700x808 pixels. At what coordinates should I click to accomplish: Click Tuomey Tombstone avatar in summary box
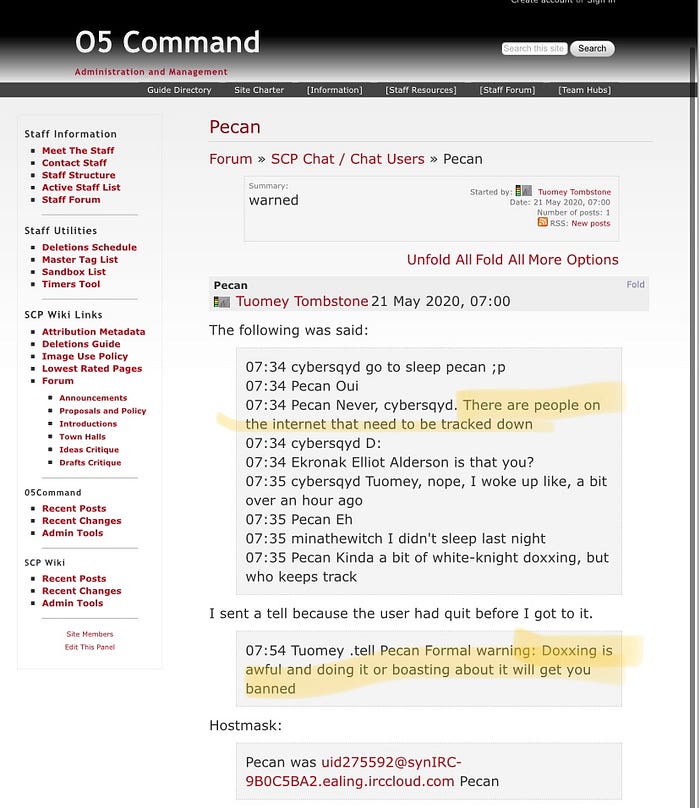coord(523,191)
